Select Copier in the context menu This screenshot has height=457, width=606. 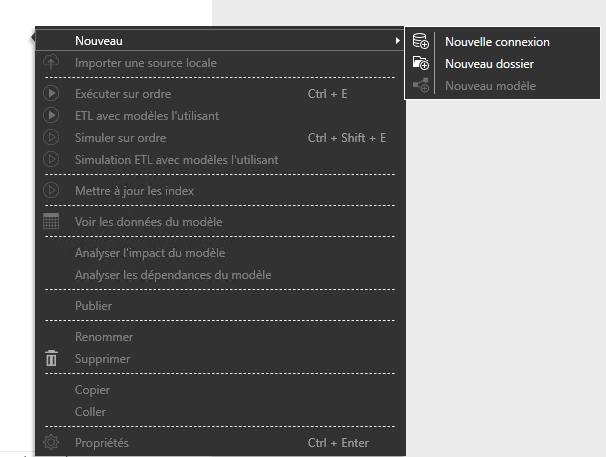[x=92, y=390]
